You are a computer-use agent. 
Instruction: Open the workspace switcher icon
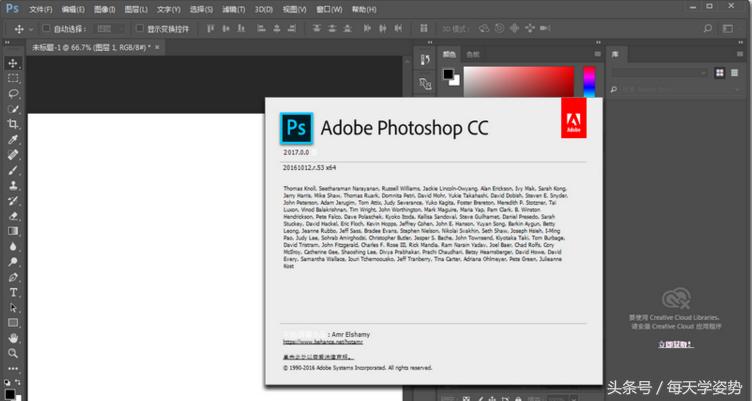point(728,29)
